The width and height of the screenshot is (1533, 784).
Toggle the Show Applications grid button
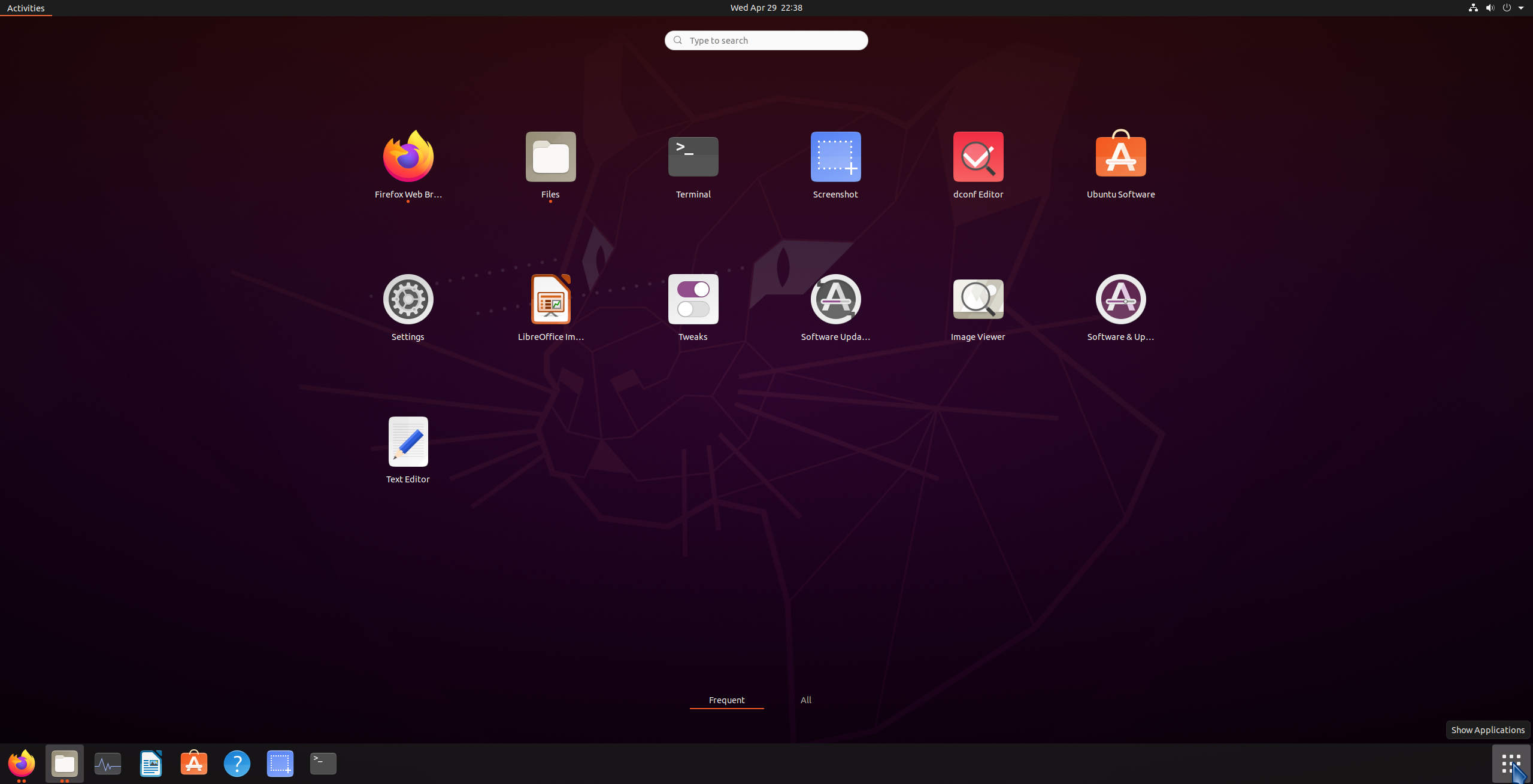click(1510, 763)
